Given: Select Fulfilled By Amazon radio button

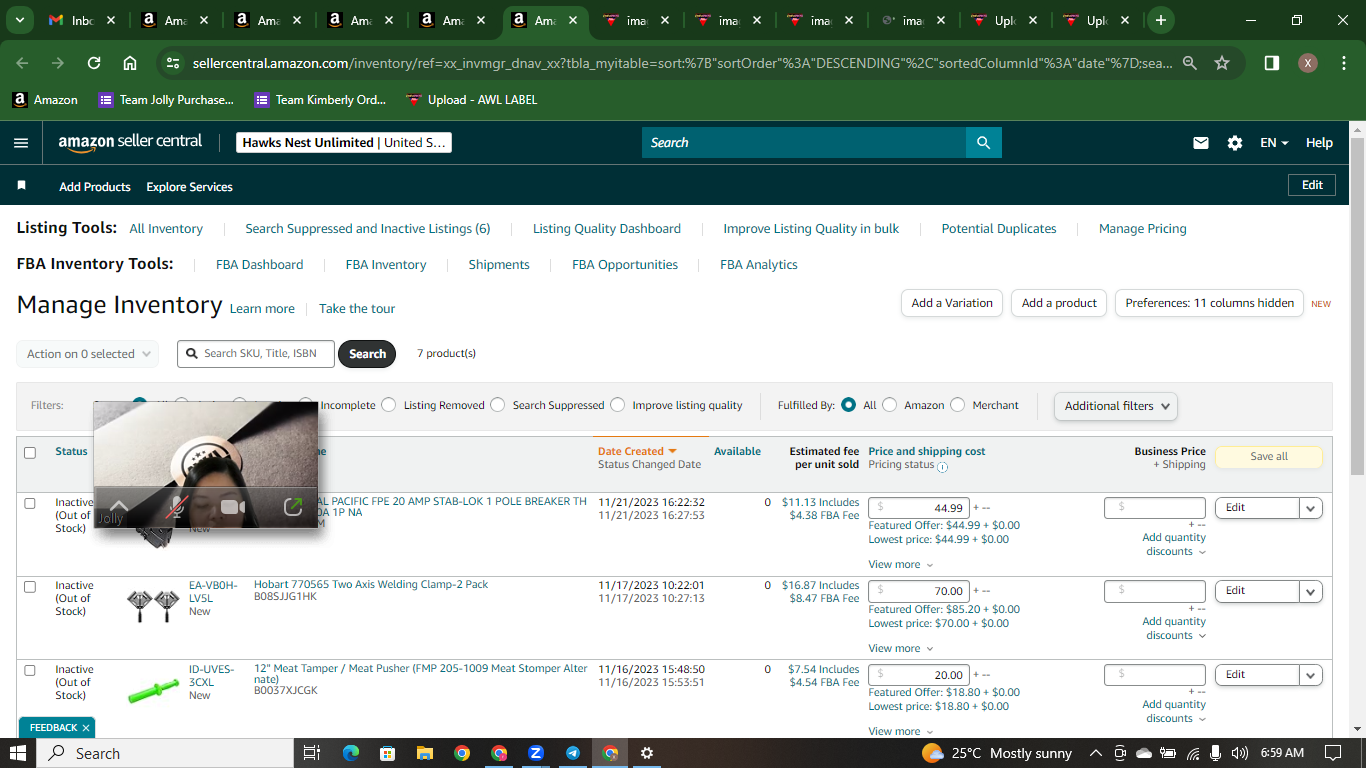Looking at the screenshot, I should click(x=890, y=405).
